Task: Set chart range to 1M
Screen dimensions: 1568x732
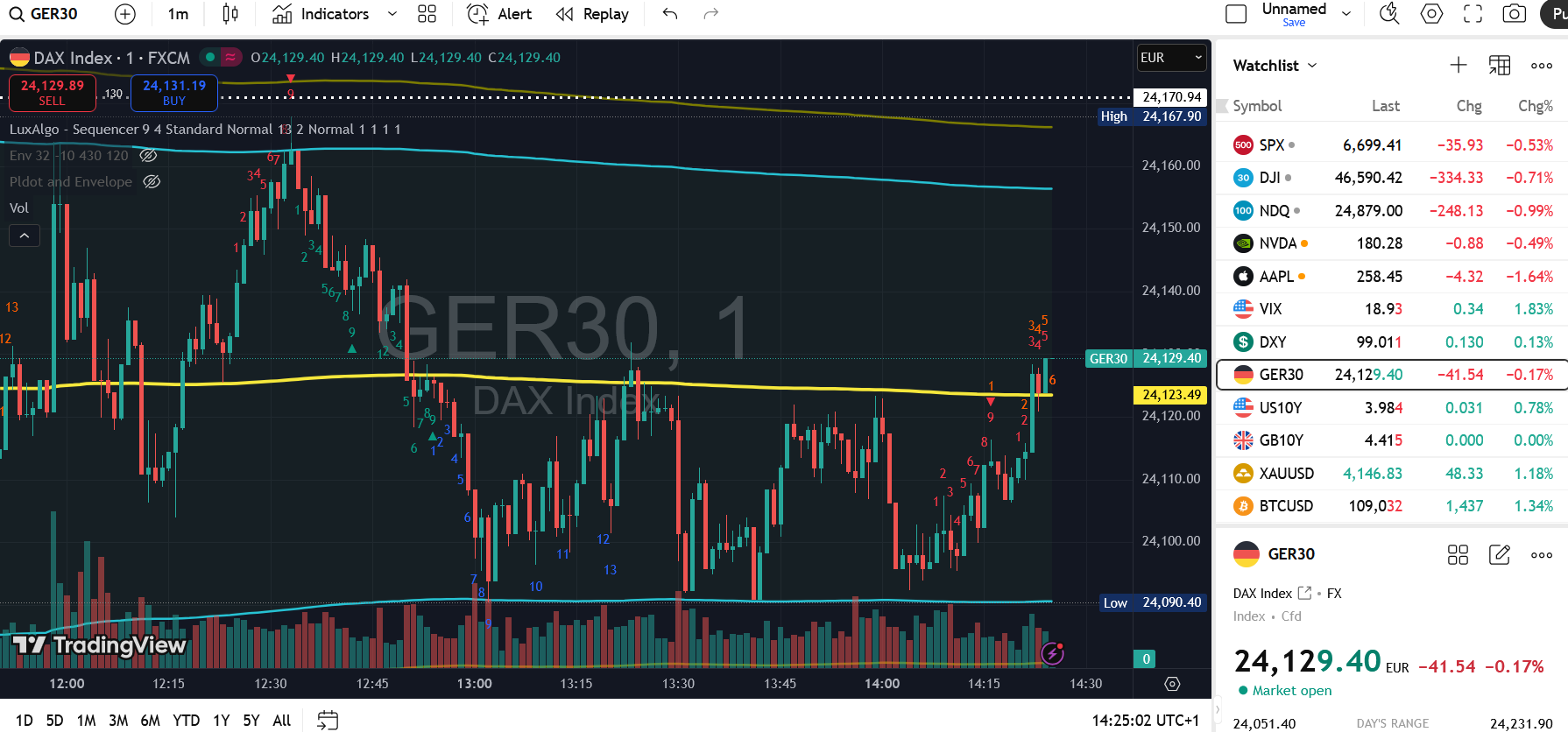Action: (x=86, y=721)
